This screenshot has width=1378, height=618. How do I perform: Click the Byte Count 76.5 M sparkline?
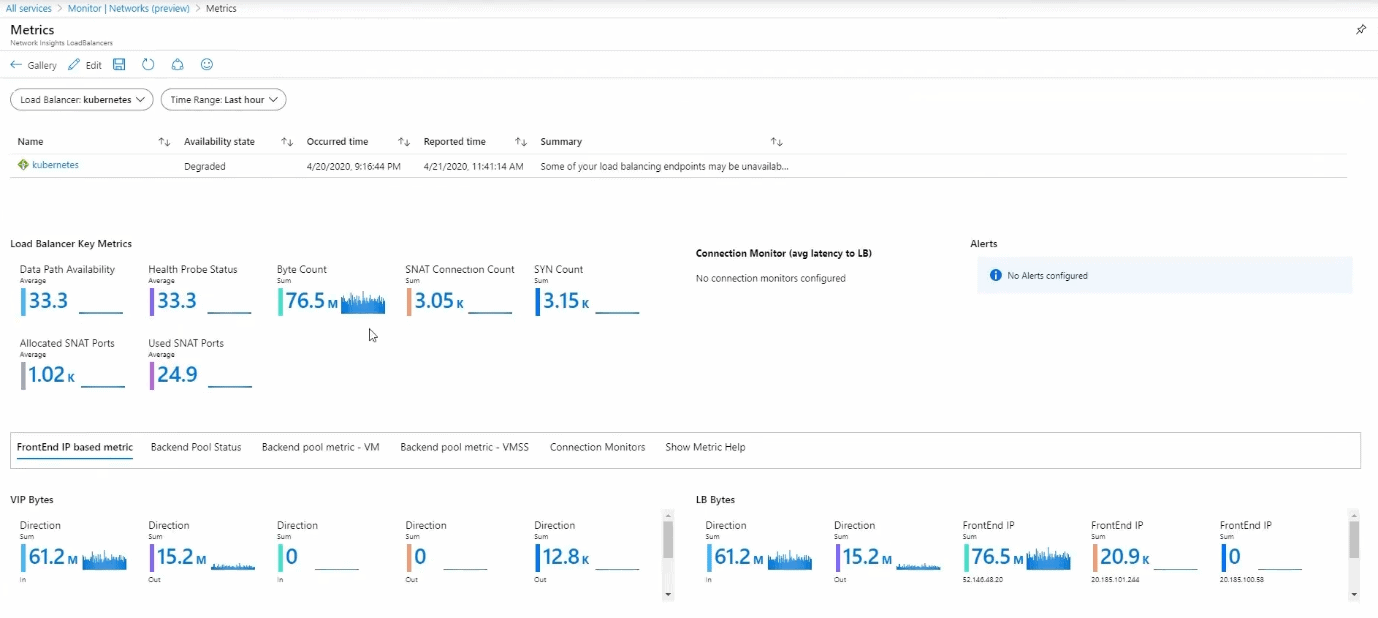(x=363, y=302)
